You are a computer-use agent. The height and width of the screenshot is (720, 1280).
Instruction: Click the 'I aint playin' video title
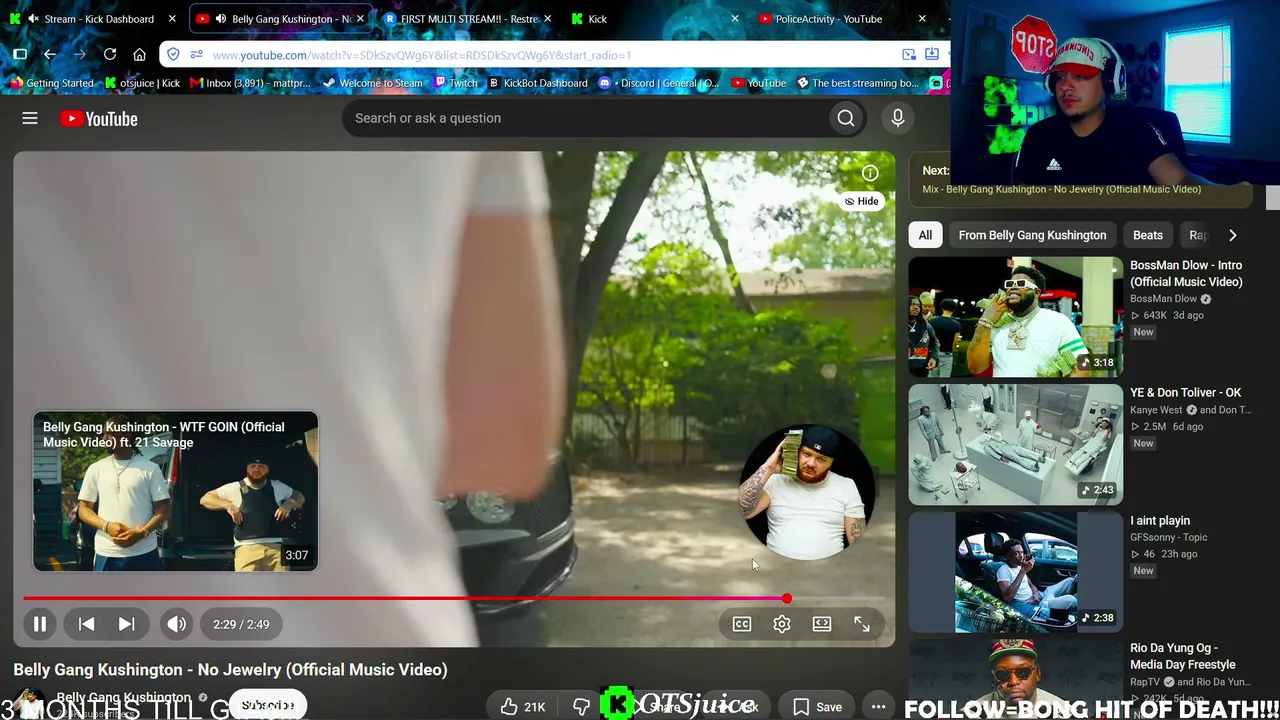tap(1160, 521)
